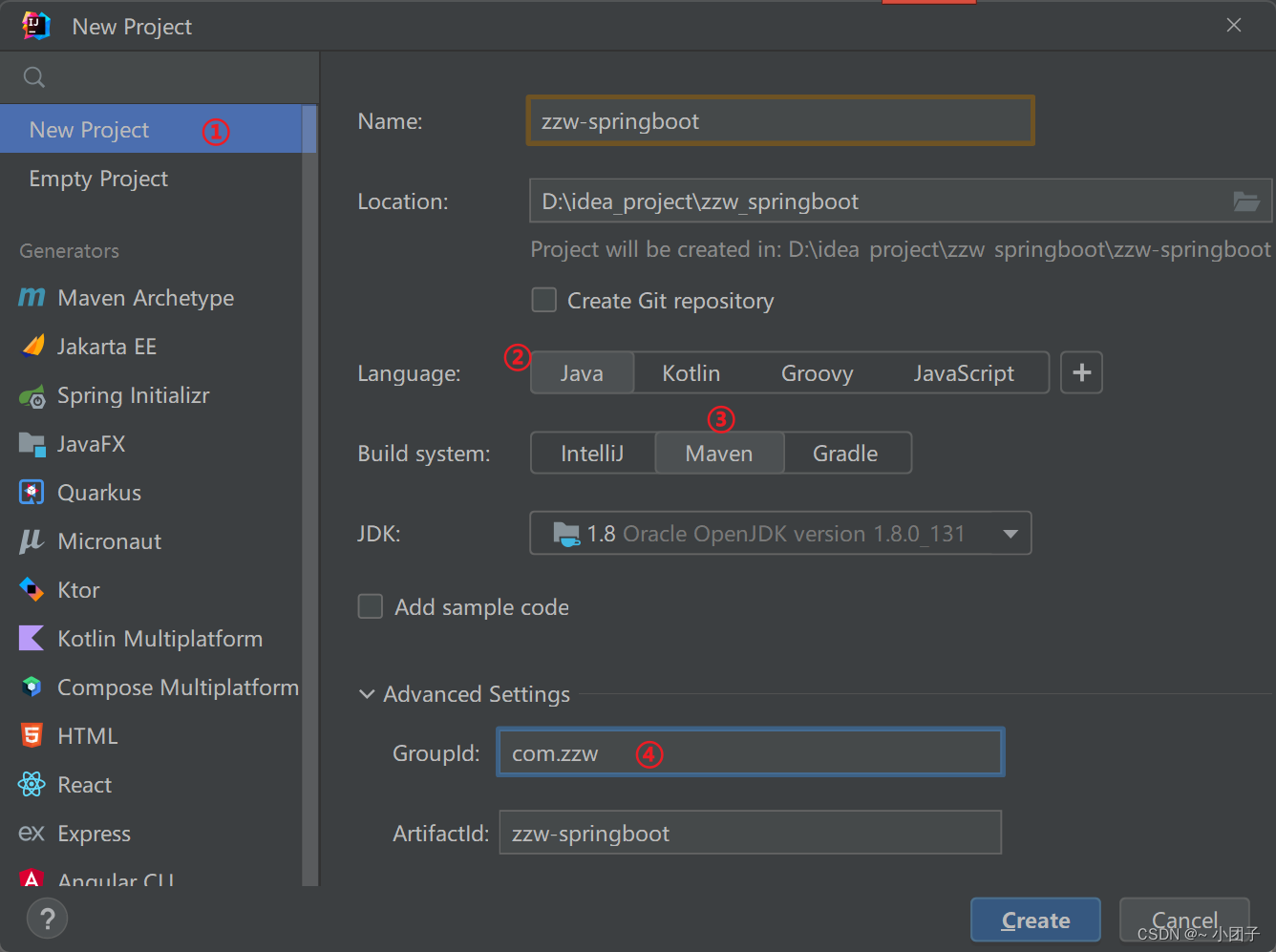The height and width of the screenshot is (952, 1276).
Task: Select Ktor generator label
Action: click(78, 590)
